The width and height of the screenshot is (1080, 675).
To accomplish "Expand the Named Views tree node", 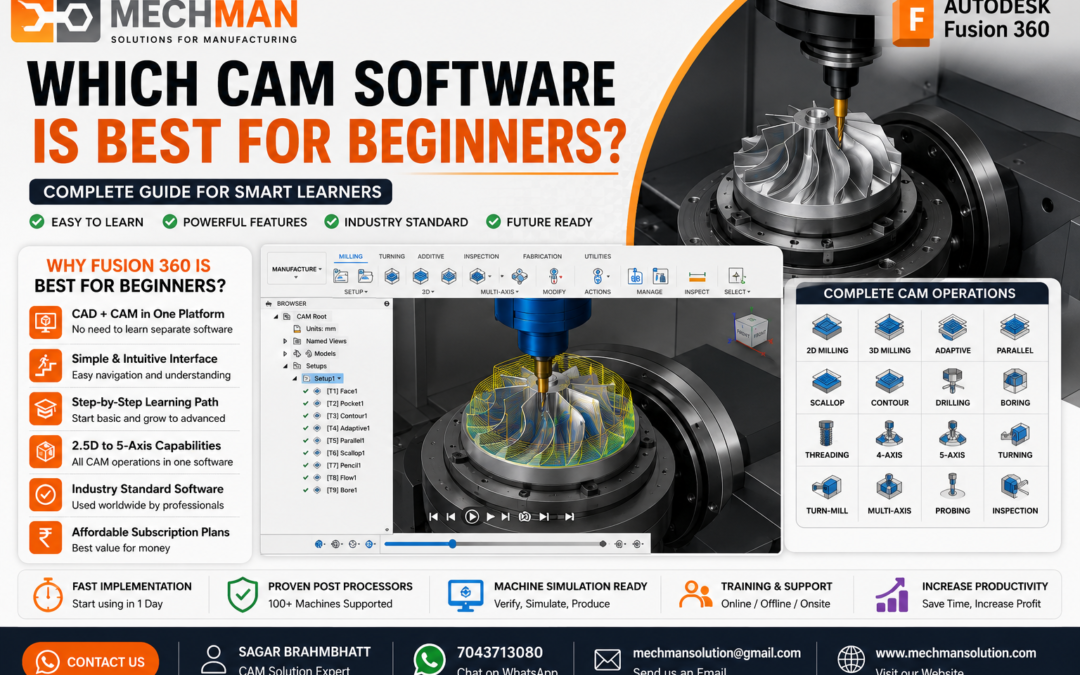I will (x=285, y=341).
